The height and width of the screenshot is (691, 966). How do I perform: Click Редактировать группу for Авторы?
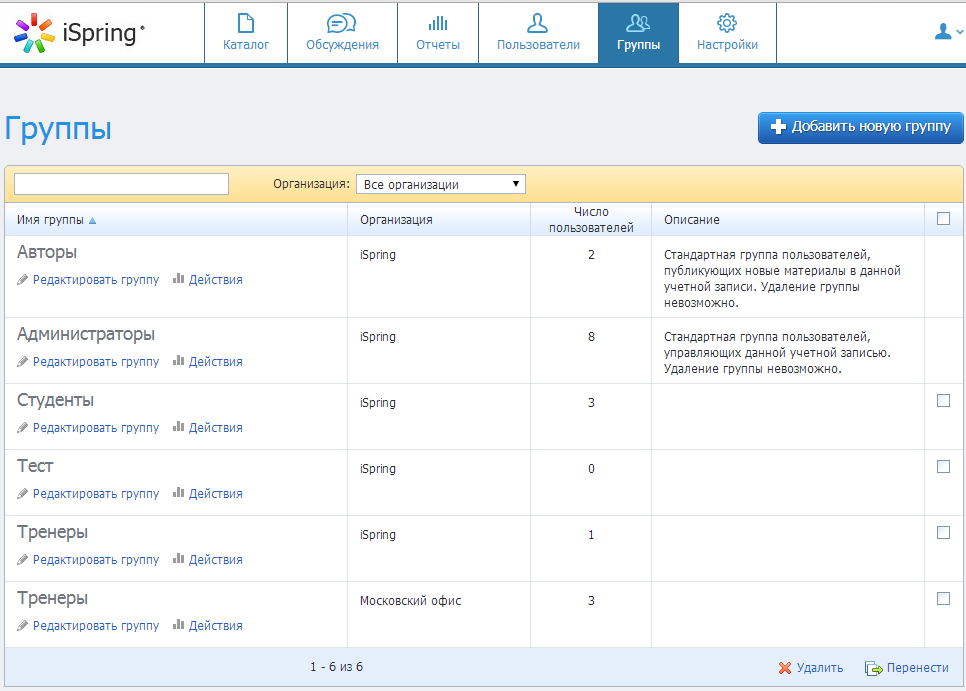coord(95,280)
